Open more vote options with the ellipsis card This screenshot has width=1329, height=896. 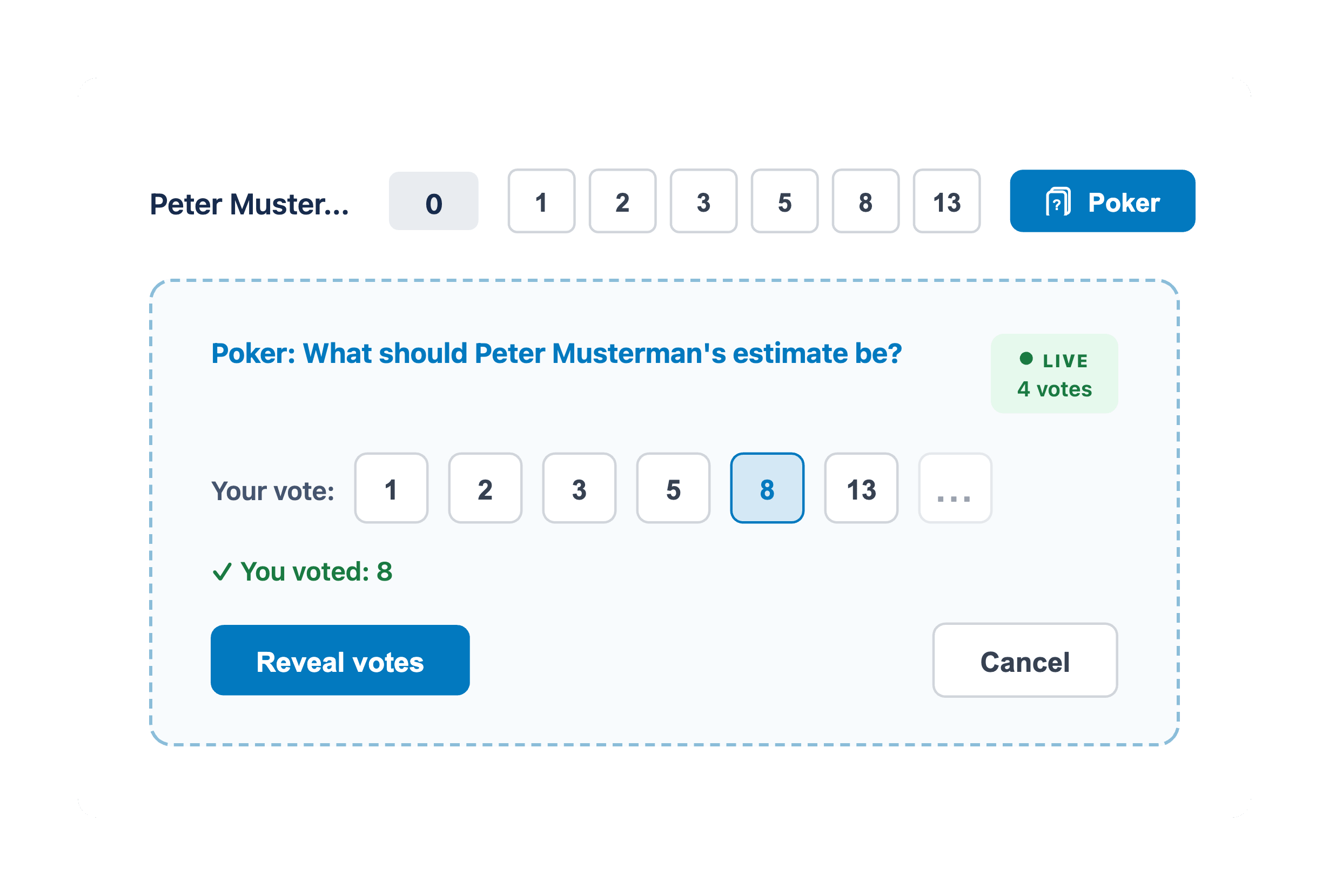tap(955, 489)
